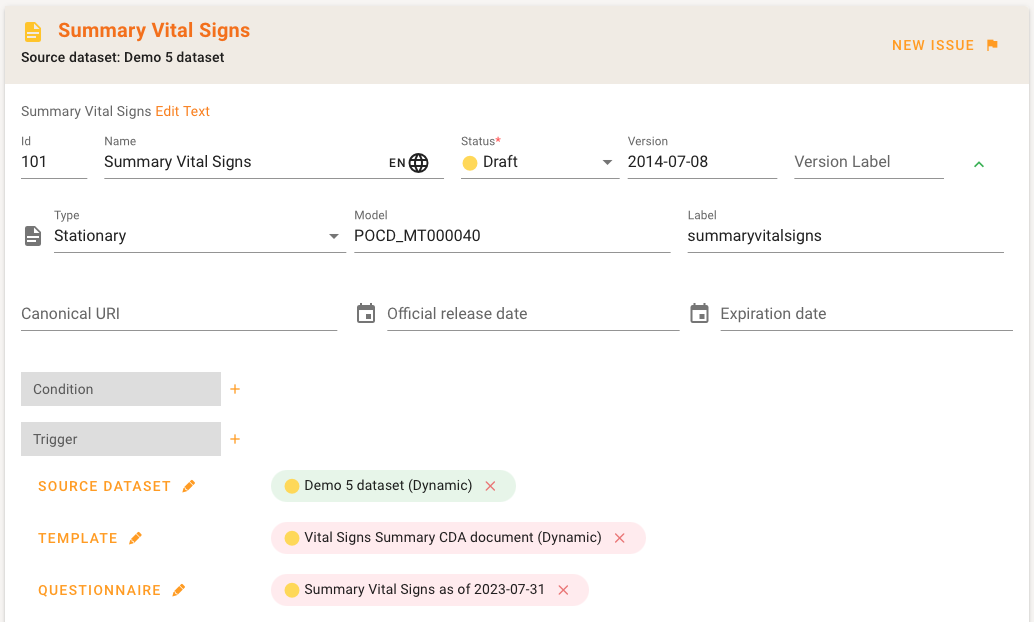Click the Version Label field
The width and height of the screenshot is (1034, 622).
(868, 162)
